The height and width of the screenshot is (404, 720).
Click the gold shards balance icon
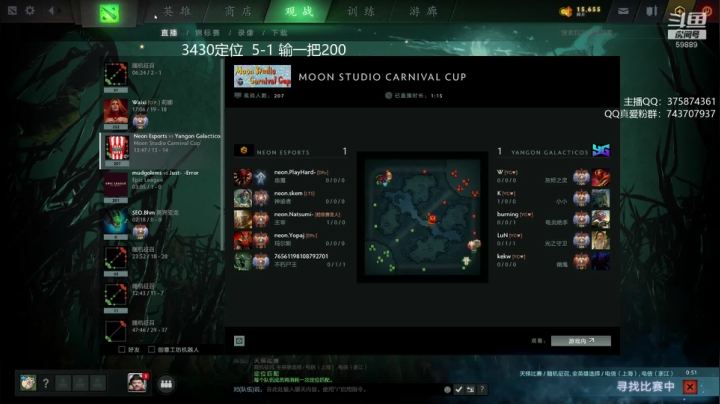[566, 11]
